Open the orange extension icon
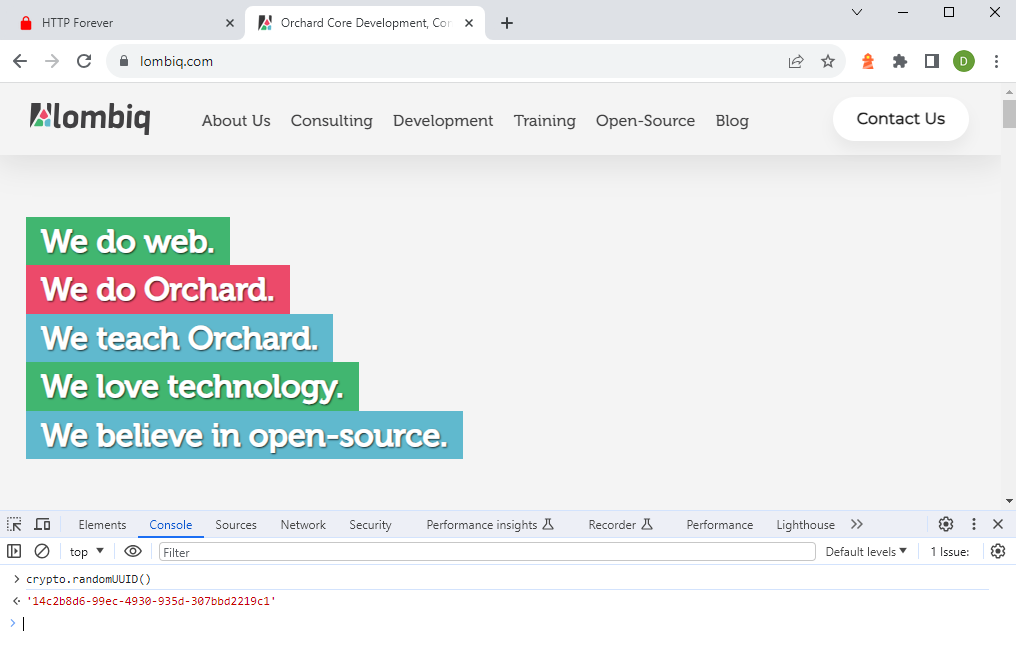1016x648 pixels. tap(868, 61)
